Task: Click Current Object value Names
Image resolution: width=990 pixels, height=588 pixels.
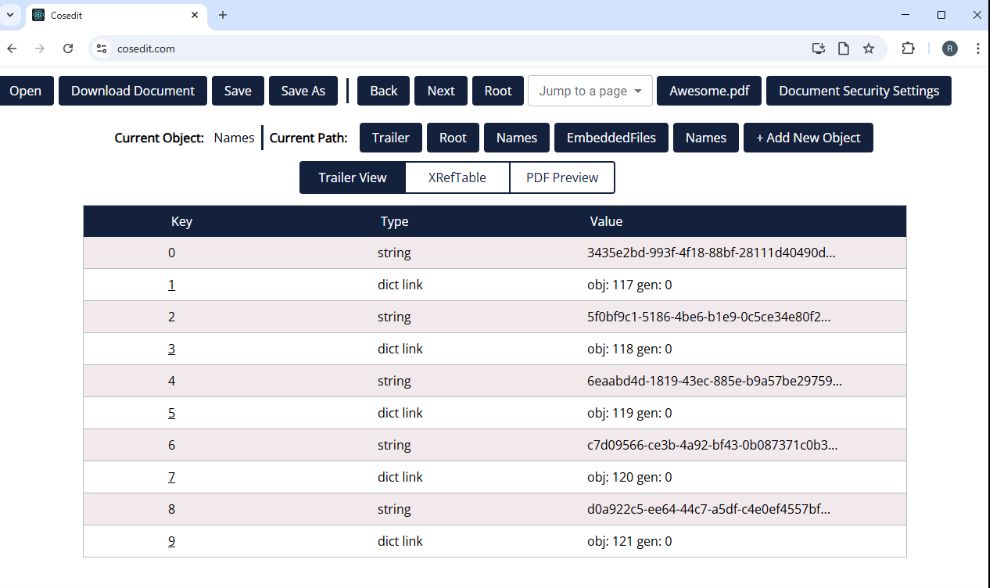Action: tap(234, 138)
